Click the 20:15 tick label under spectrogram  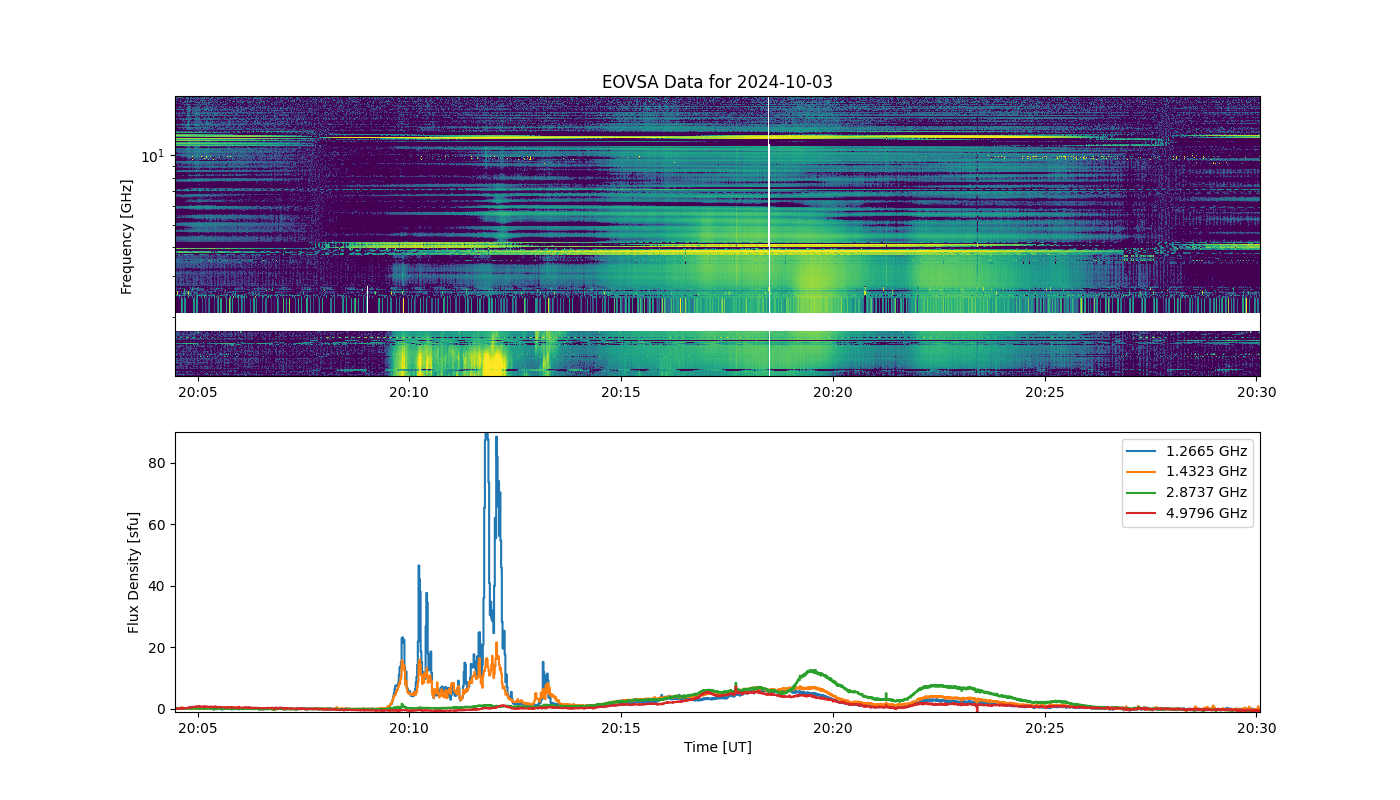(621, 392)
